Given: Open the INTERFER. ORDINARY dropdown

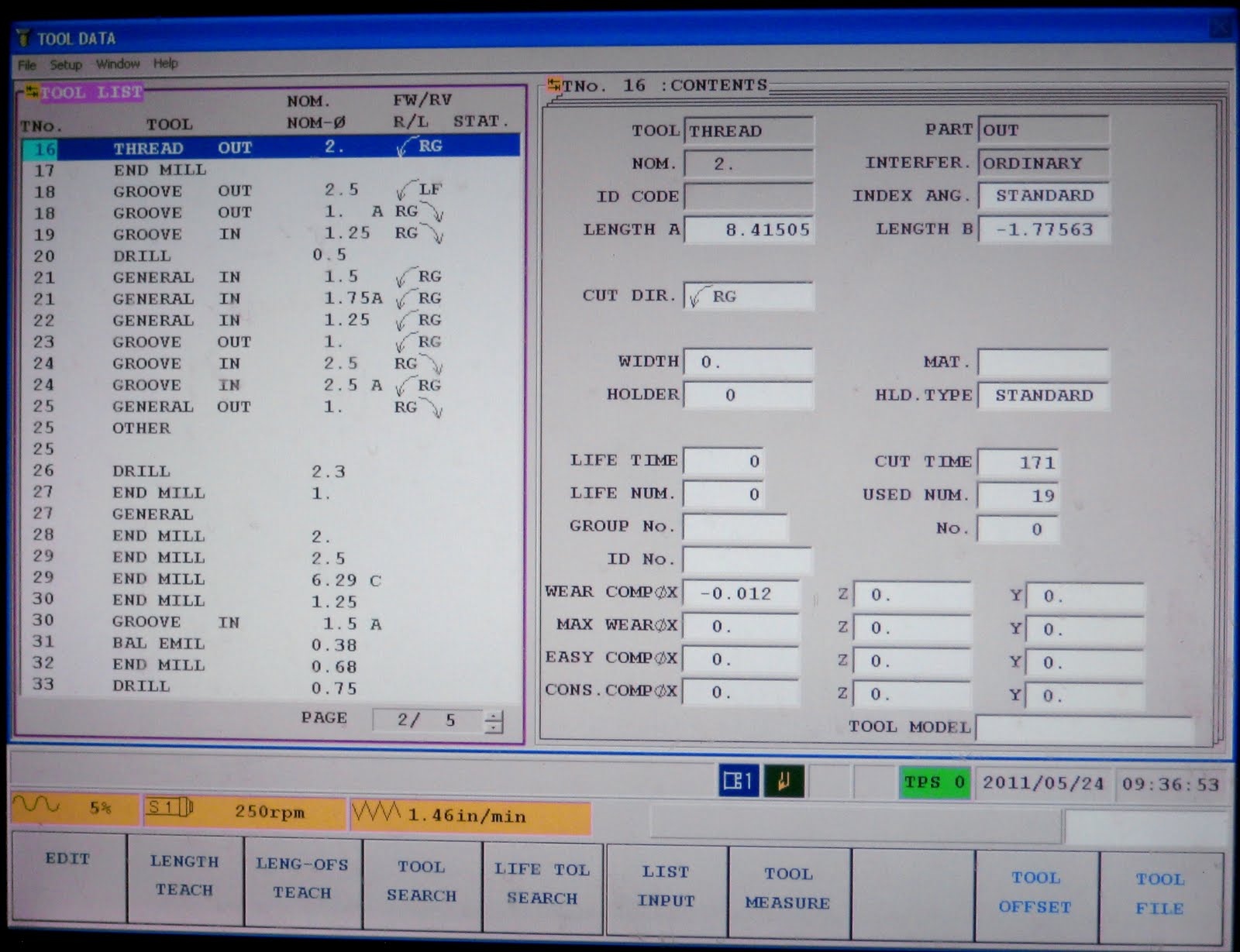Looking at the screenshot, I should click(1042, 163).
